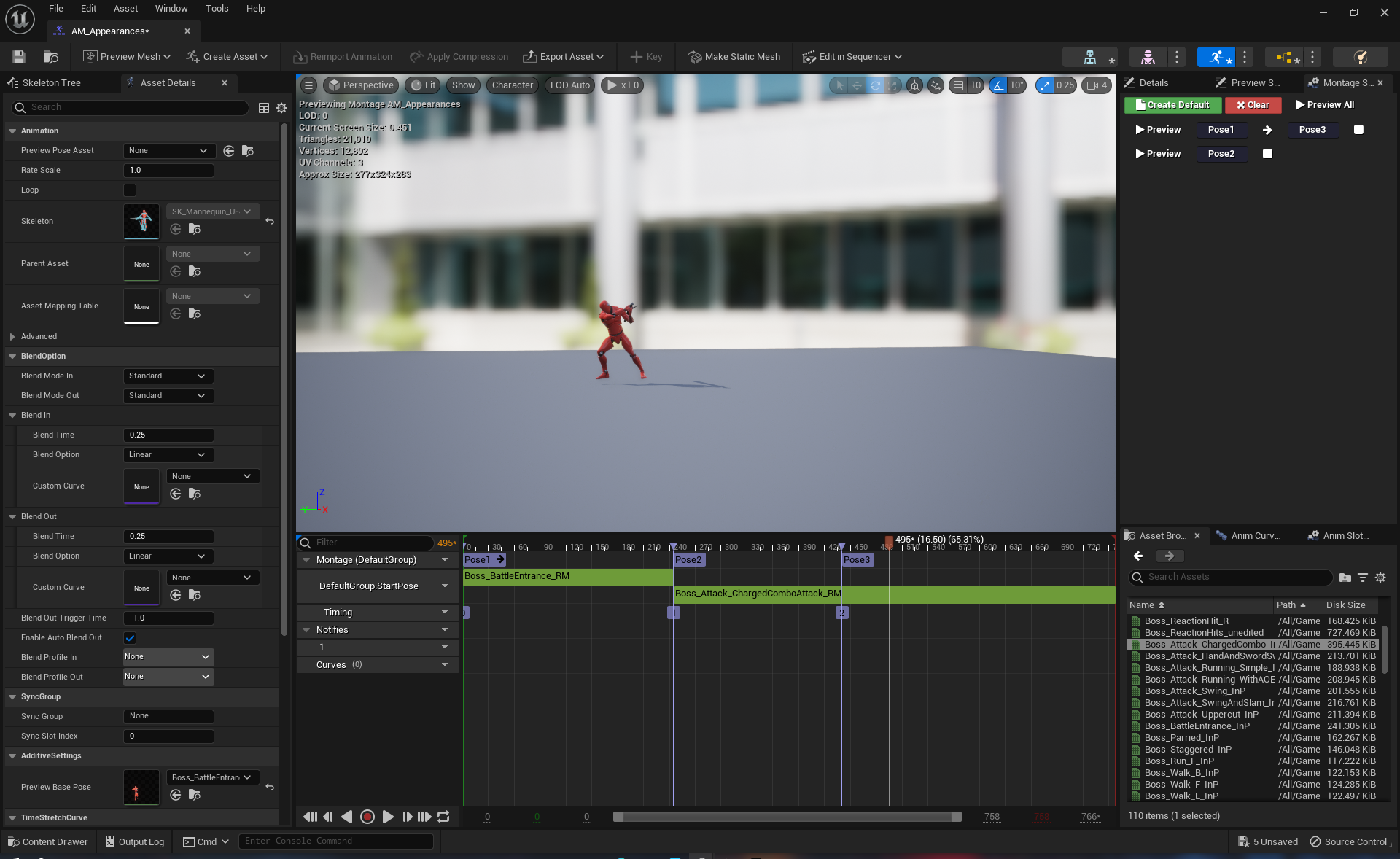
Task: Toggle grid snapping icon in viewport
Action: [x=958, y=85]
